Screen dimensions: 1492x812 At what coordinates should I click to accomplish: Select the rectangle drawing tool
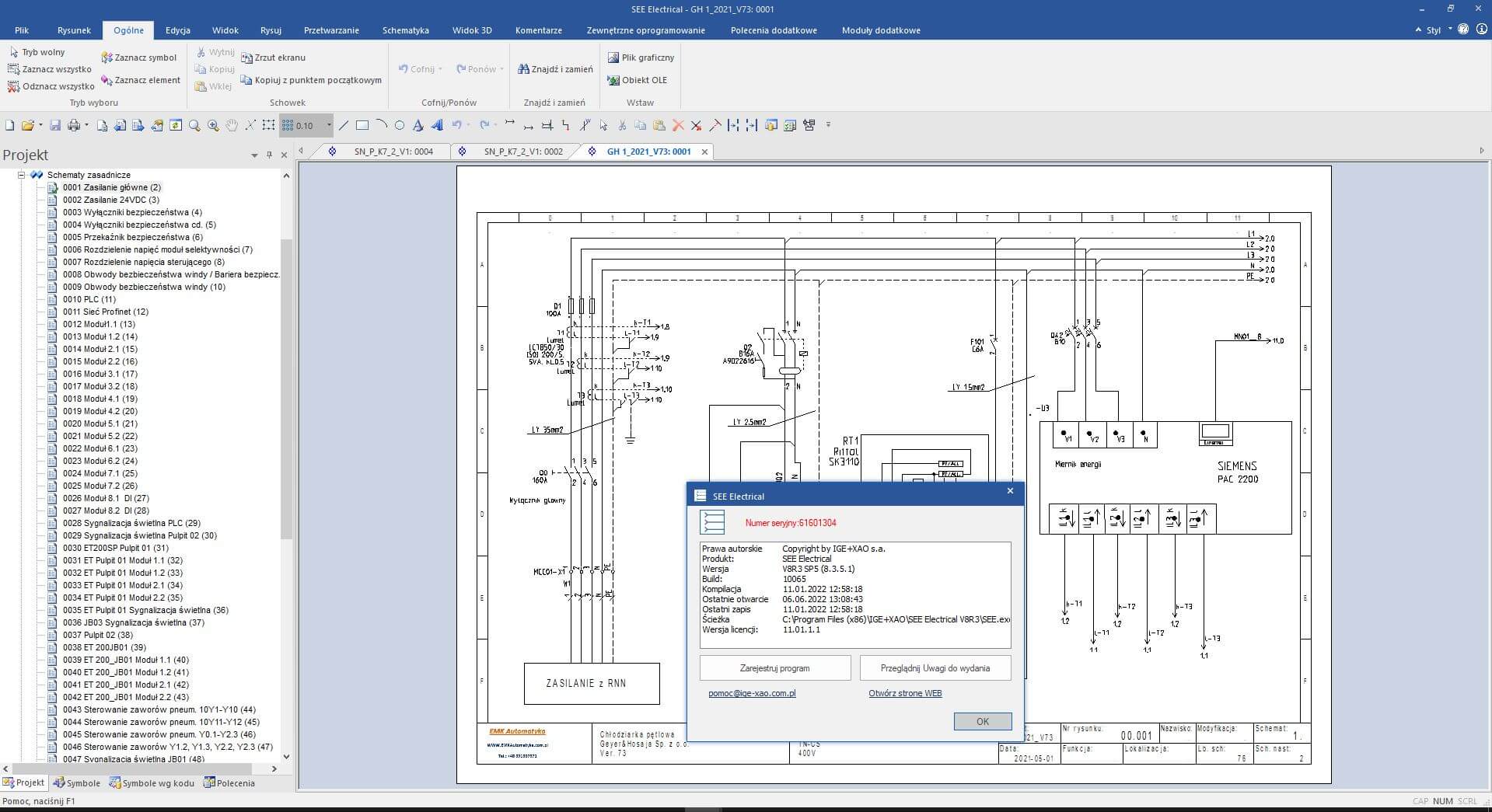(x=362, y=125)
